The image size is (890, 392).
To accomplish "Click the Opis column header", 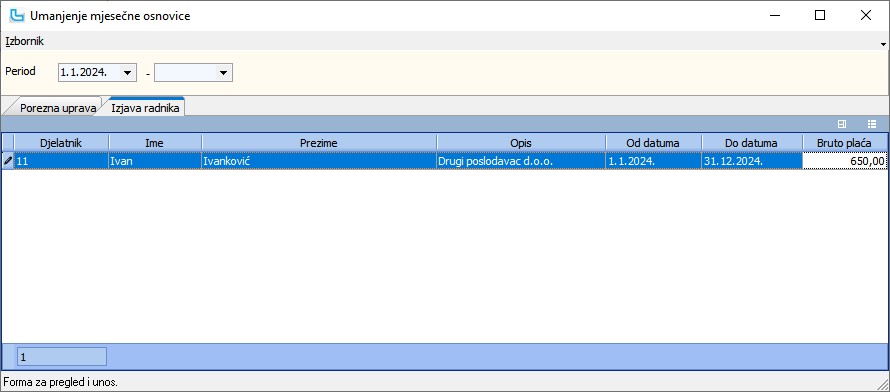I will pos(521,143).
